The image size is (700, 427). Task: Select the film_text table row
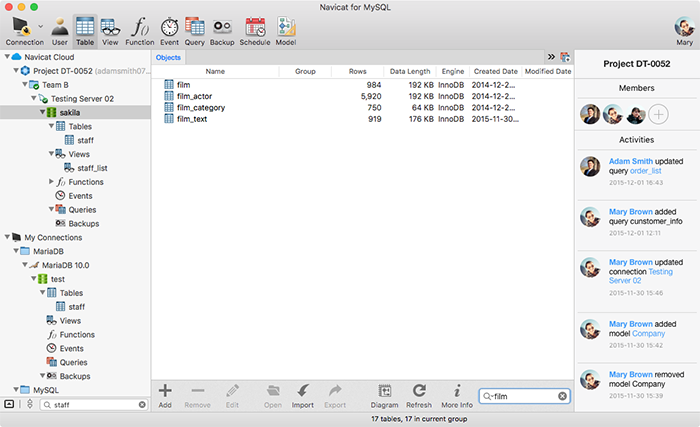(x=362, y=119)
